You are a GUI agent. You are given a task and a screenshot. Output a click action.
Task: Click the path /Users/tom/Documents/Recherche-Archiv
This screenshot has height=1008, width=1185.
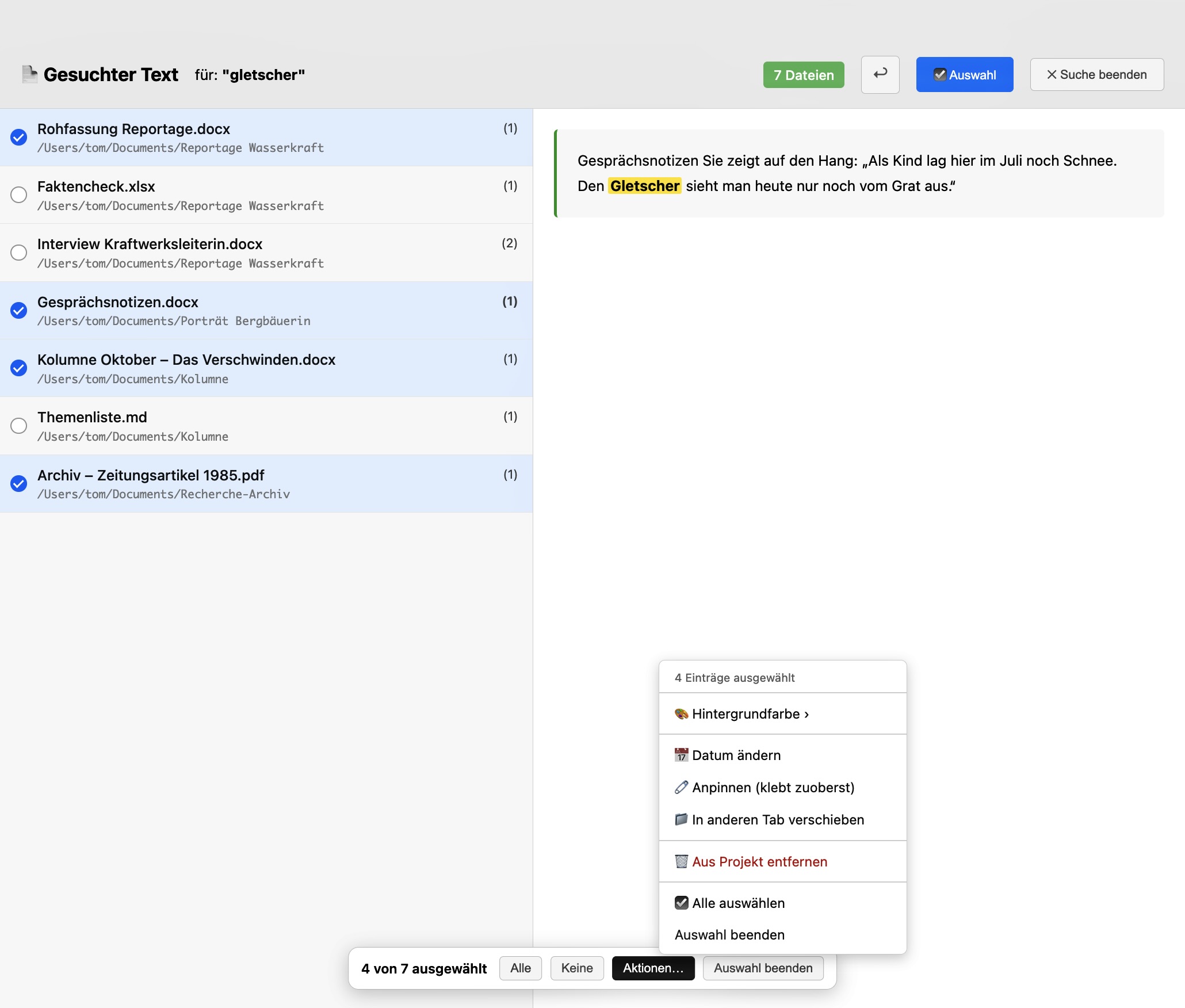tap(163, 494)
